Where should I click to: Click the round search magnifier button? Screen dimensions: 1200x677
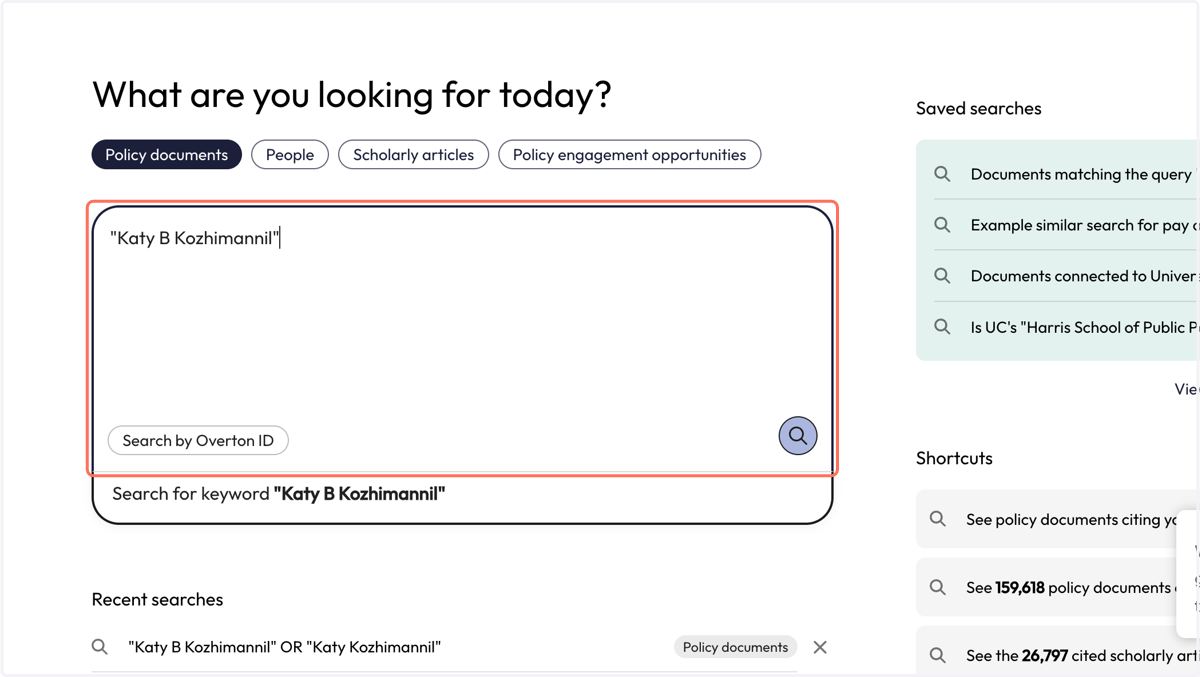pyautogui.click(x=798, y=436)
